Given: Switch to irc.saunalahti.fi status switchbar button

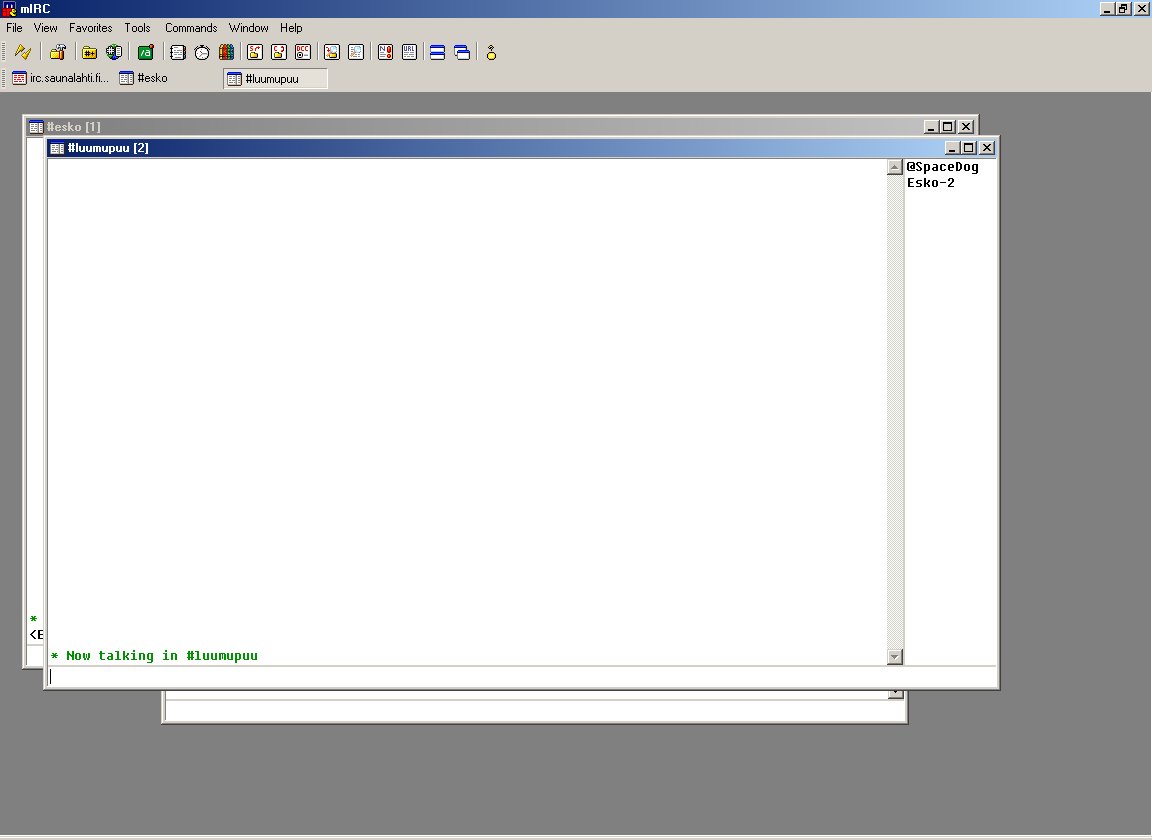Looking at the screenshot, I should [x=60, y=78].
